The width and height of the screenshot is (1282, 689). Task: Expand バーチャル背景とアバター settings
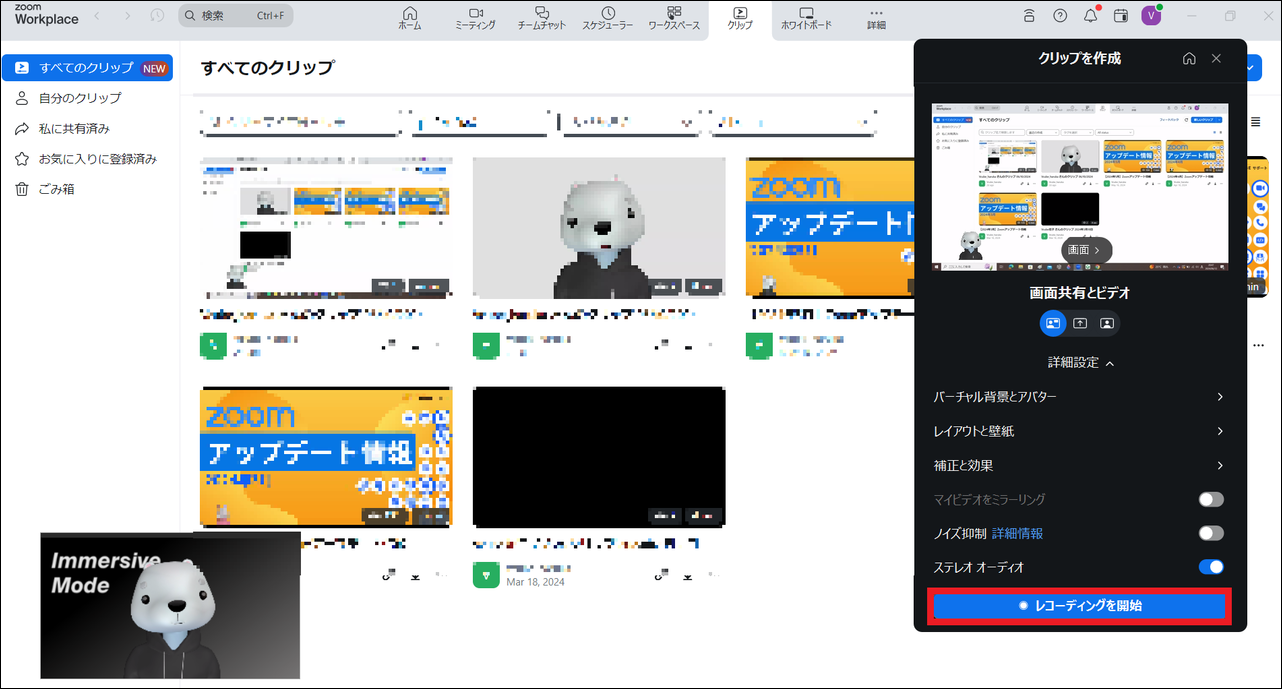pyautogui.click(x=1079, y=397)
